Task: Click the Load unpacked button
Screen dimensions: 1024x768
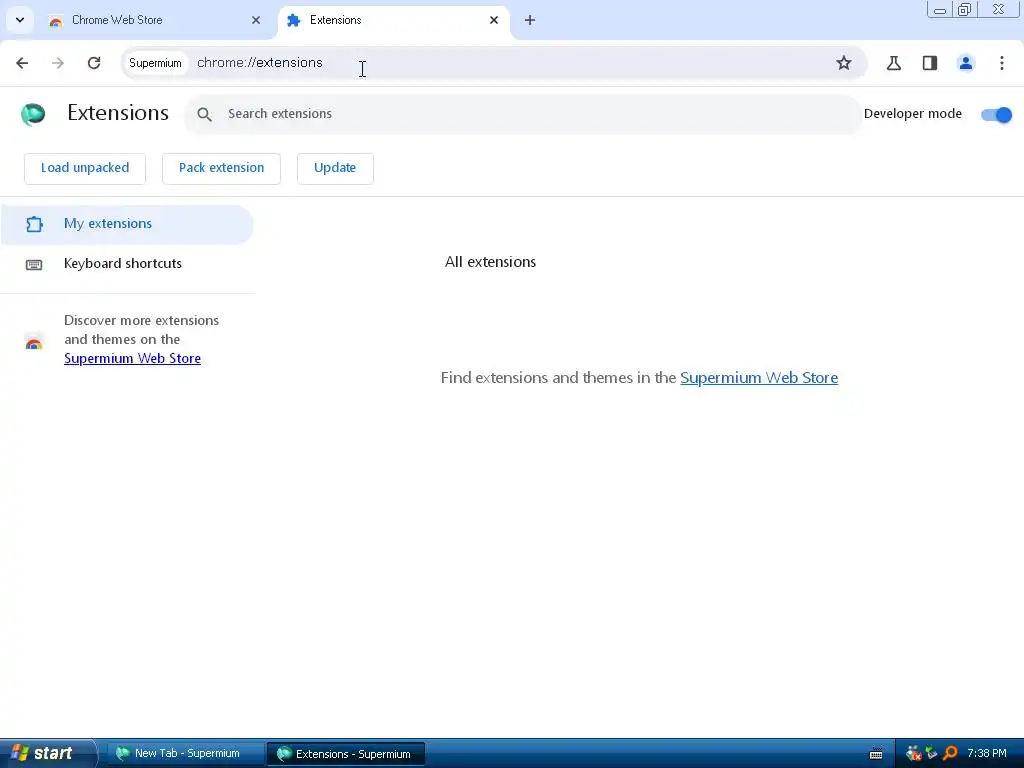Action: (85, 168)
